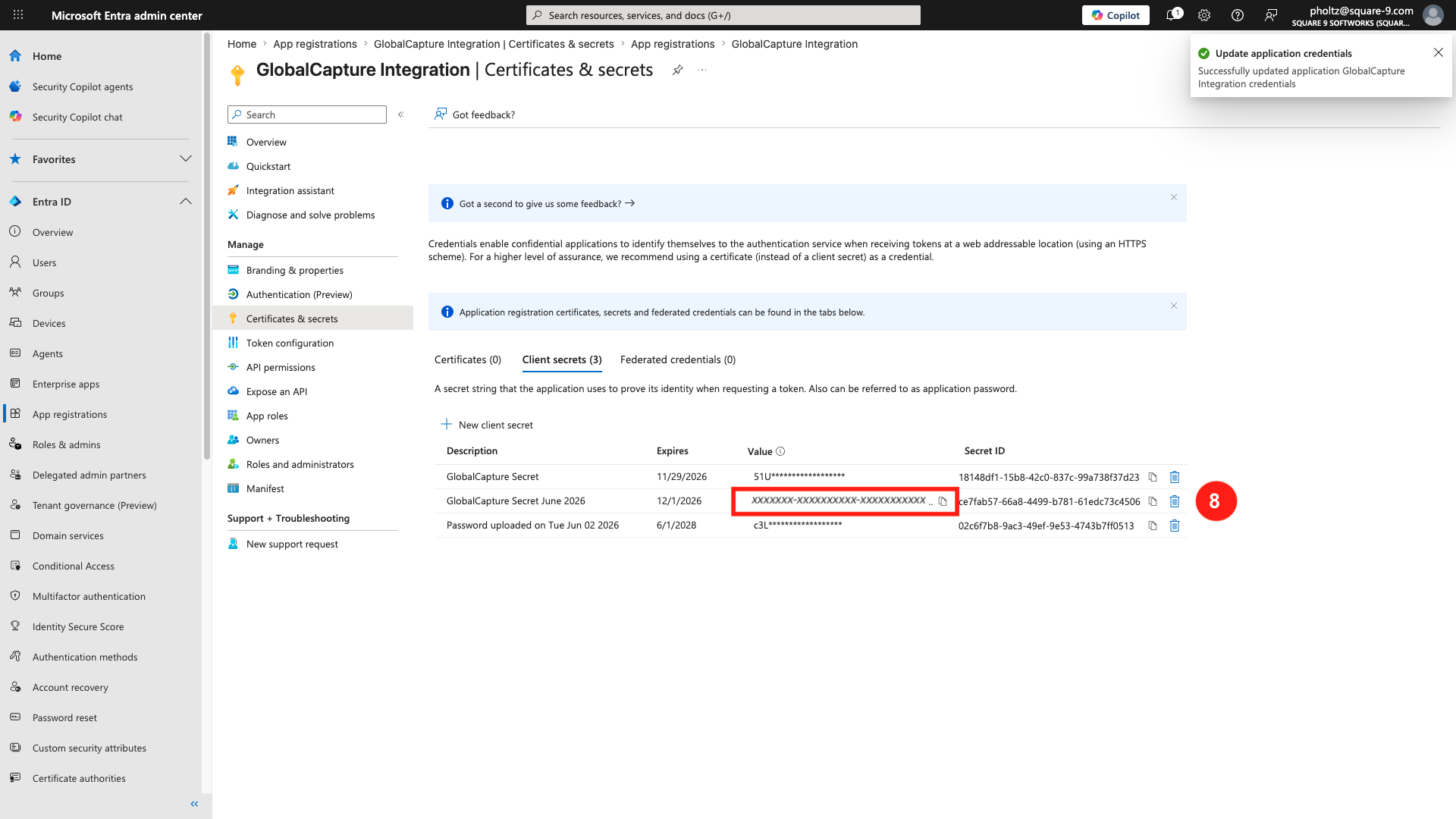Expand the Favorites section

pyautogui.click(x=186, y=158)
